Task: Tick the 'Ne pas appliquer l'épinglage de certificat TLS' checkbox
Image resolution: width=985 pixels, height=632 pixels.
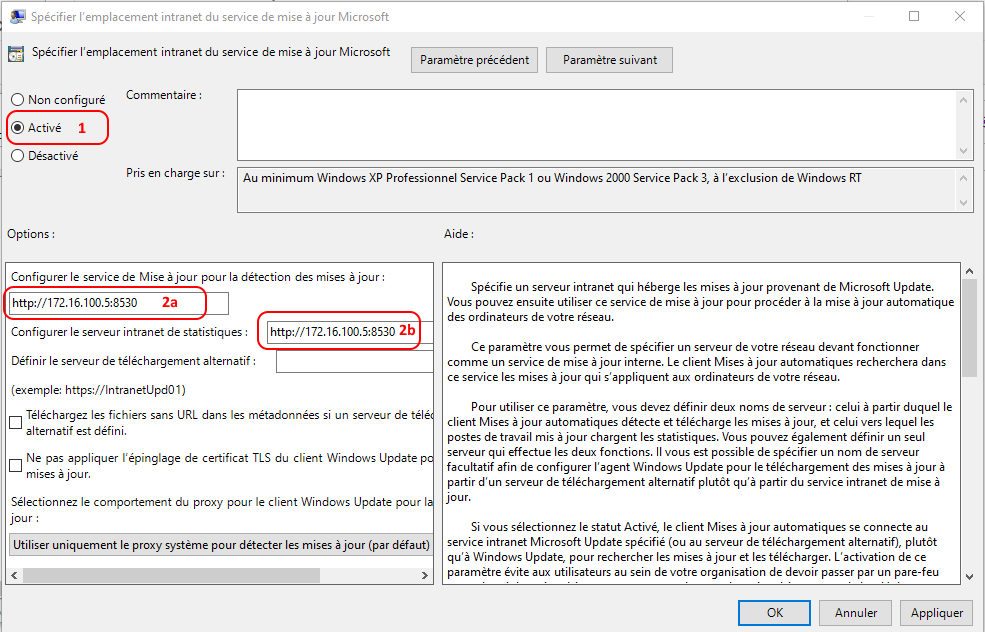Action: (x=16, y=465)
